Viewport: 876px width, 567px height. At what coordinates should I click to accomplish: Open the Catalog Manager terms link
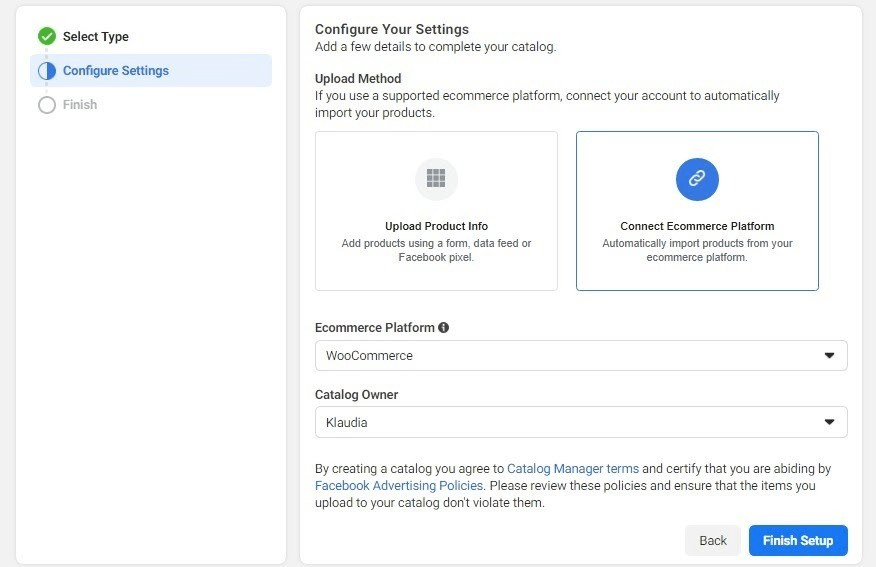(573, 469)
